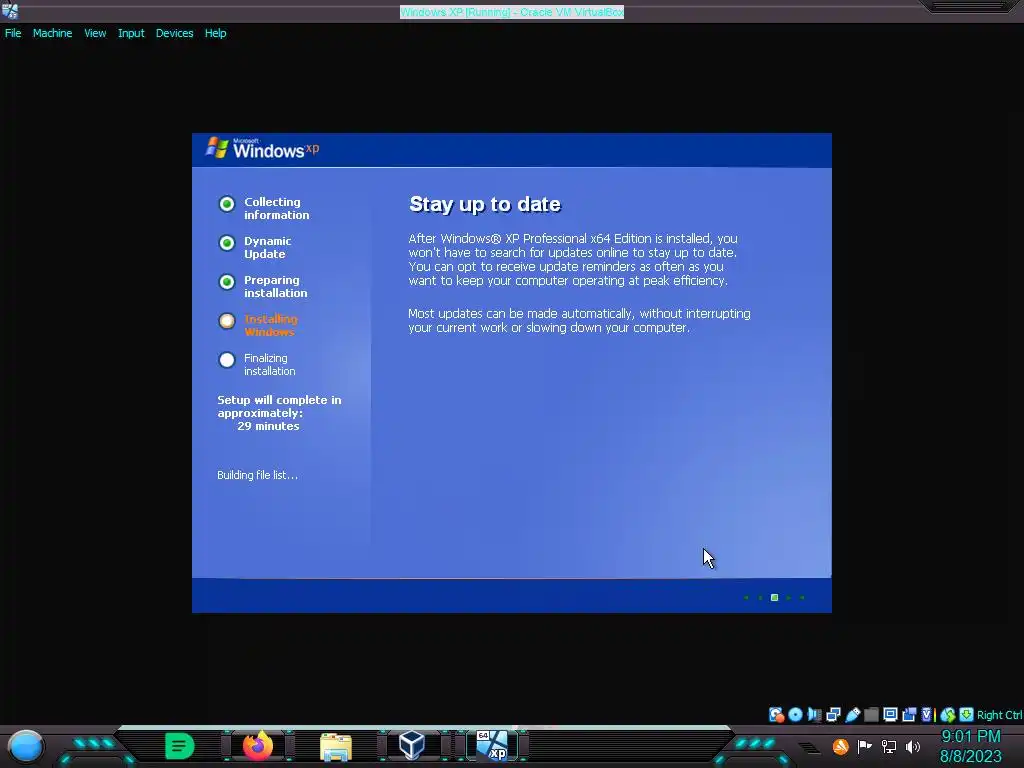The height and width of the screenshot is (768, 1024).
Task: Click the audio status icon
Action: pyautogui.click(x=814, y=714)
